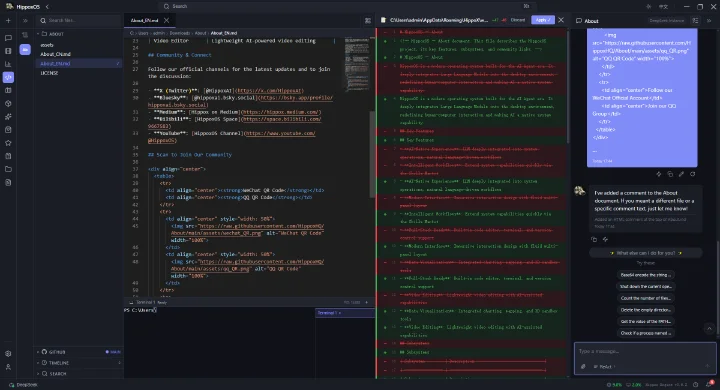Open the chart analytics sidebar icon

click(8, 64)
